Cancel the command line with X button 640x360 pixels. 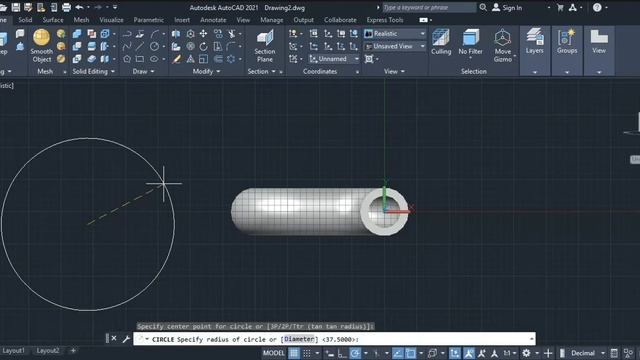click(114, 338)
